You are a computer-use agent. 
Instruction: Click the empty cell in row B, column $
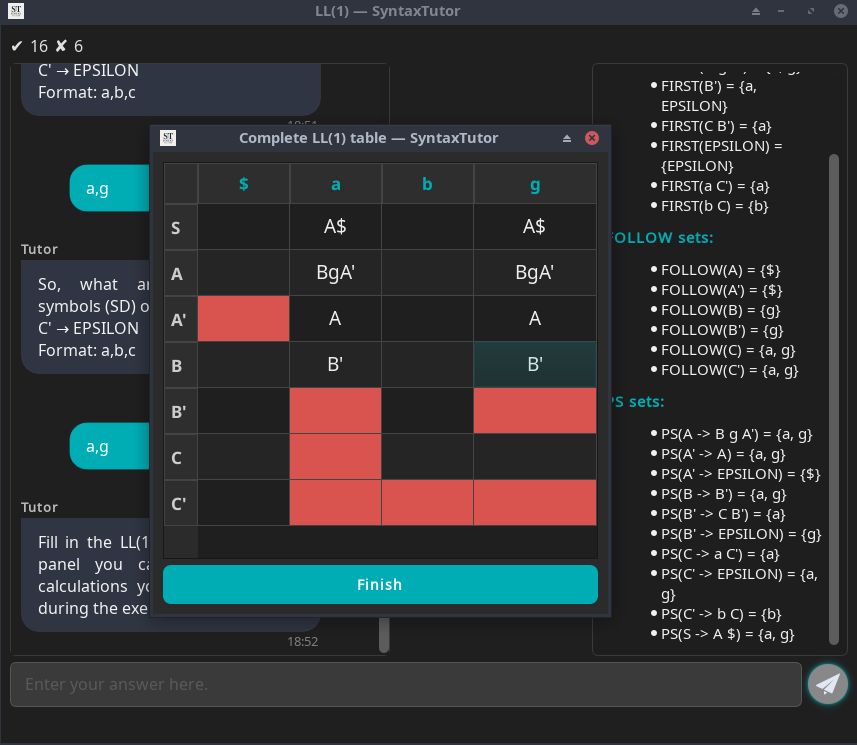click(x=244, y=365)
